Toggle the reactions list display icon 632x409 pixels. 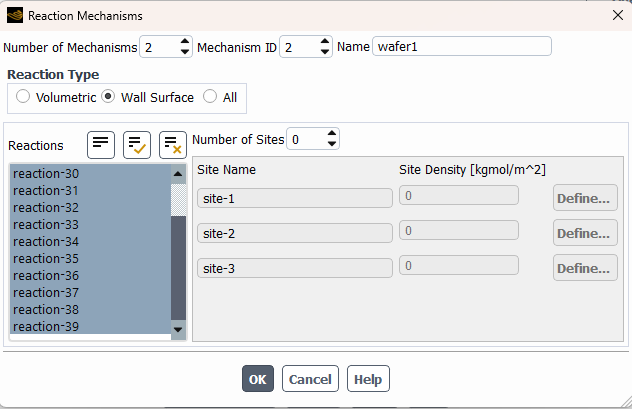101,145
